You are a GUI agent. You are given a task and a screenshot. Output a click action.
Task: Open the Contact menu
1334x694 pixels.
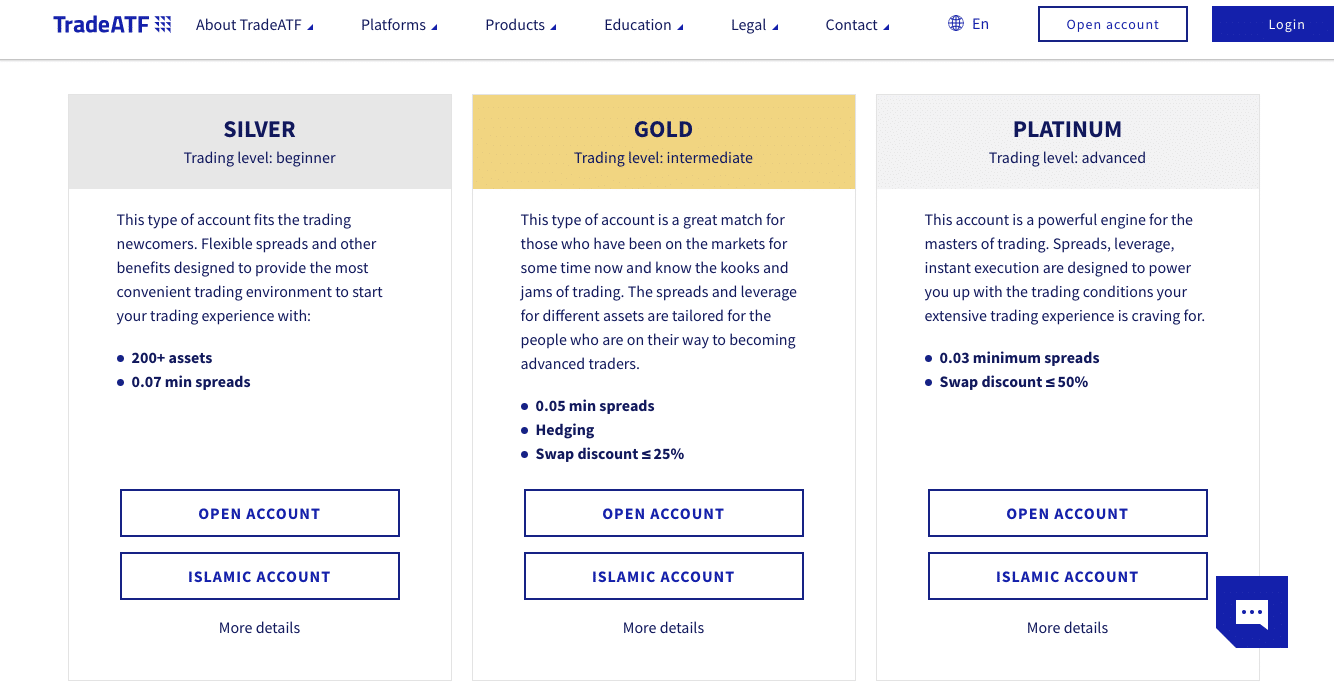857,25
